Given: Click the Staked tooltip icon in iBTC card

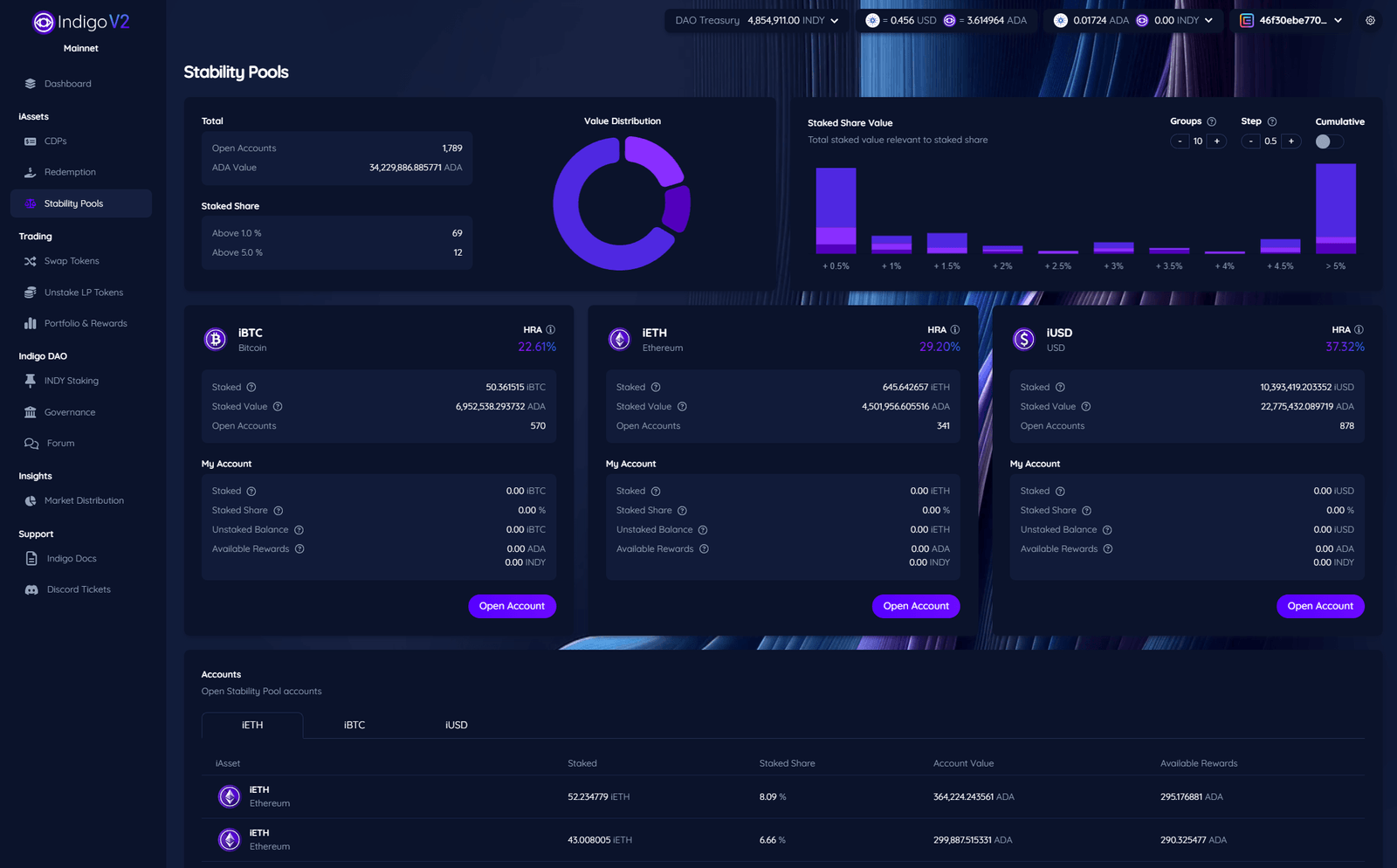Looking at the screenshot, I should (x=251, y=387).
